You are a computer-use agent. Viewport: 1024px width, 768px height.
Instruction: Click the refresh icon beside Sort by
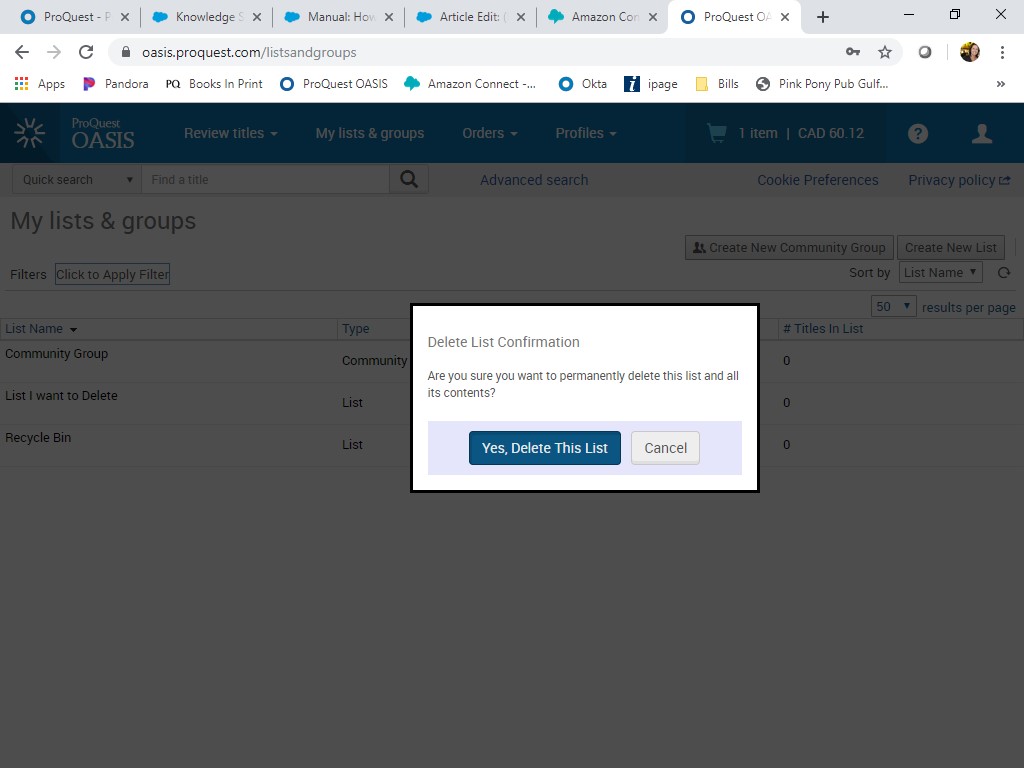click(x=1004, y=273)
